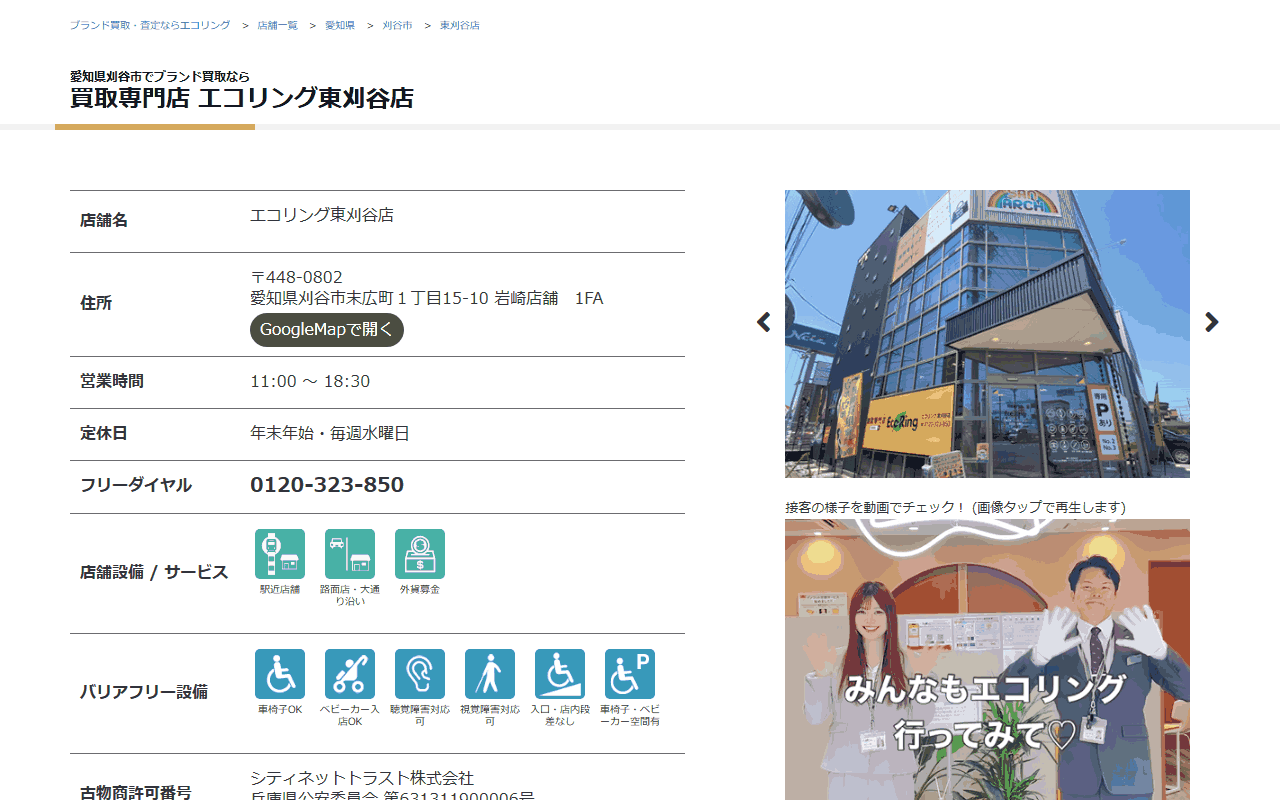Click the donation box (外貨募金) icon
This screenshot has width=1280, height=800.
click(420, 554)
